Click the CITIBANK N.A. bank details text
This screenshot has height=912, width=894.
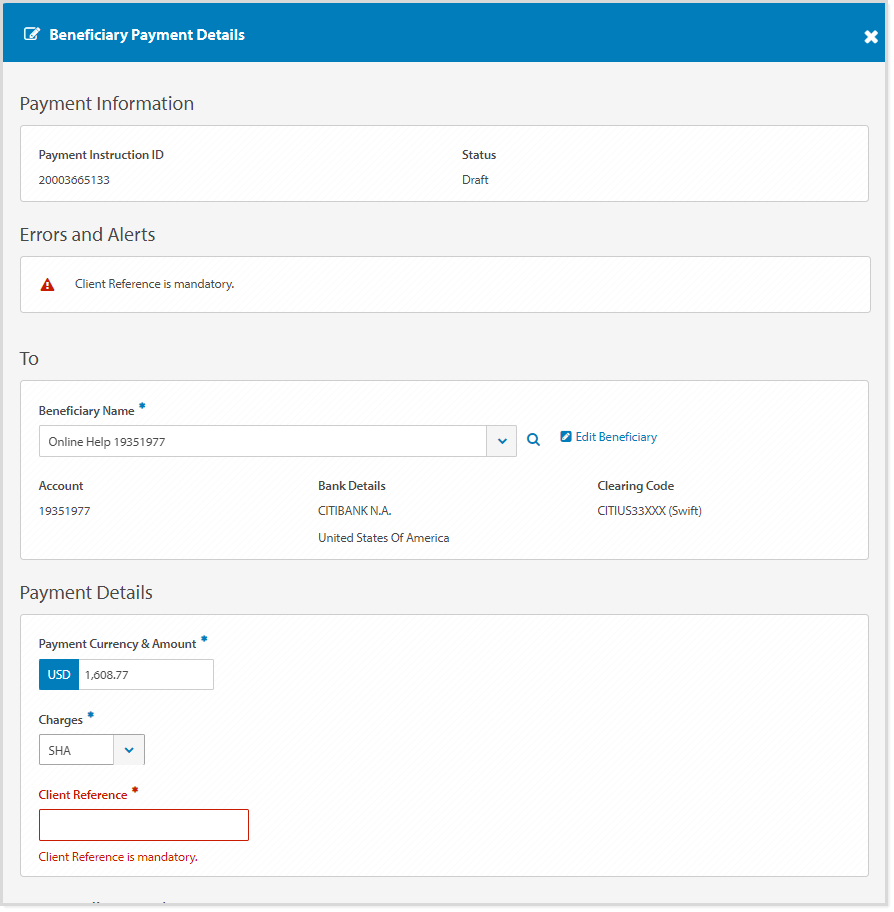click(x=354, y=511)
